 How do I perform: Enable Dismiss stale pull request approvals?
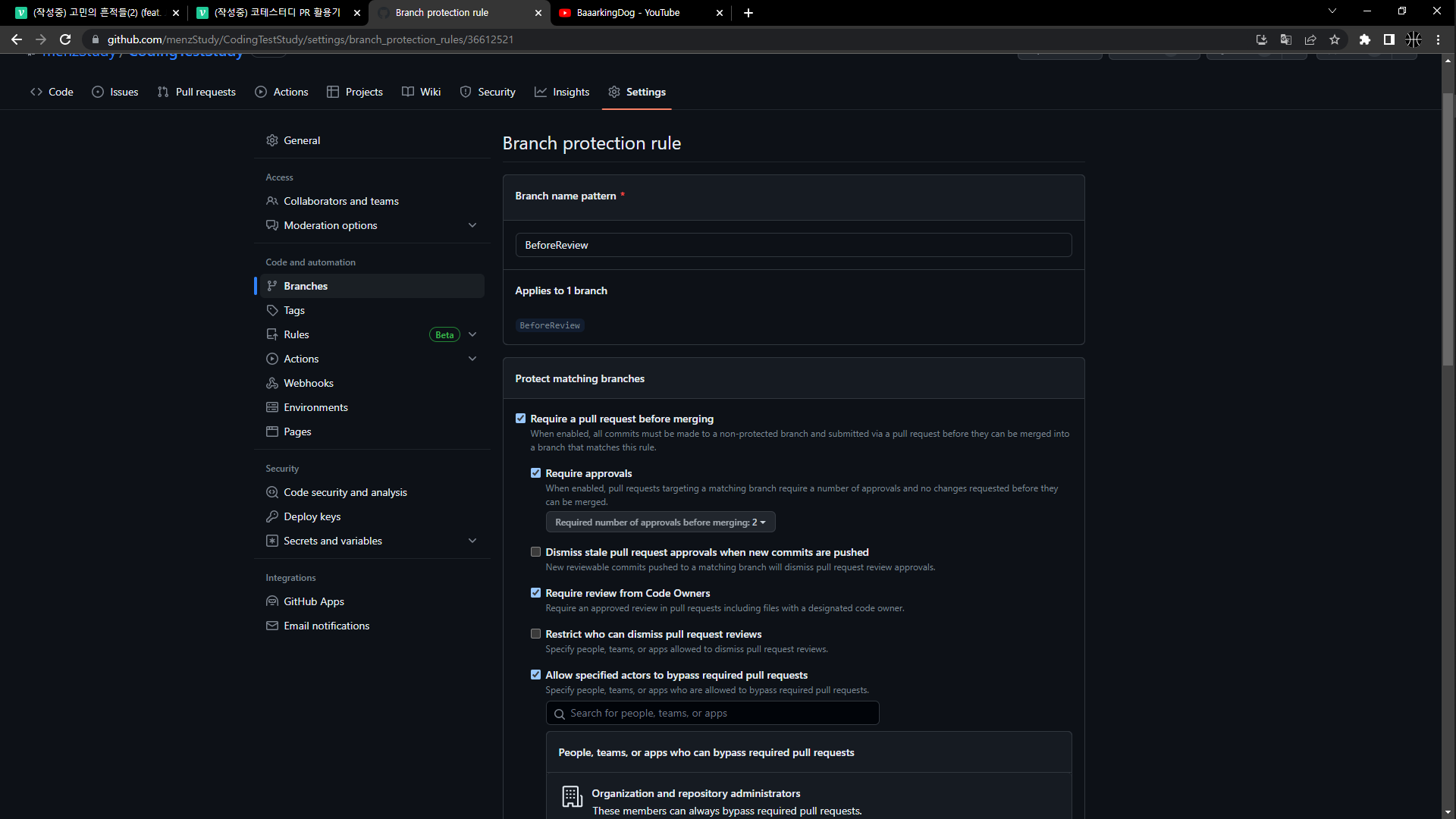pyautogui.click(x=536, y=552)
